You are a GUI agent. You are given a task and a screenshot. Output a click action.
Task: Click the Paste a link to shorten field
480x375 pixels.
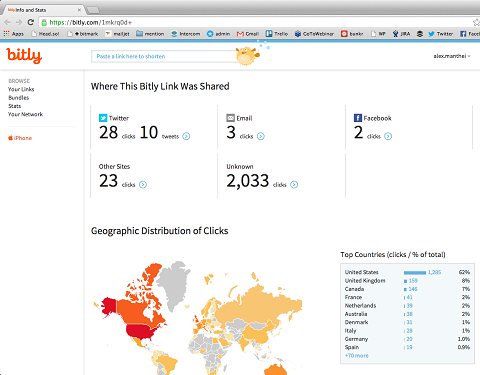click(x=163, y=56)
